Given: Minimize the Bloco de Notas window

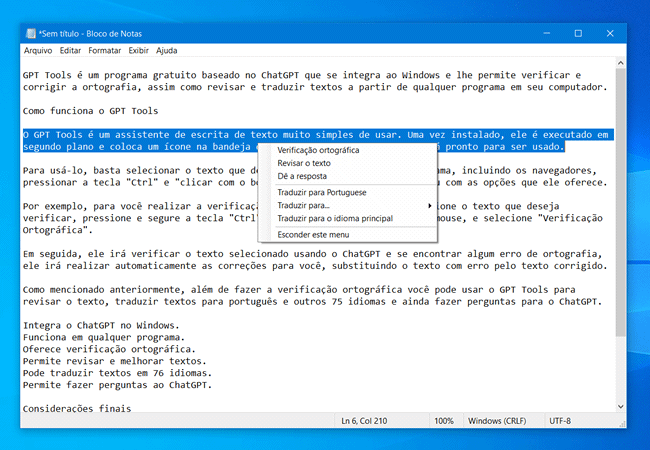Looking at the screenshot, I should coord(547,34).
